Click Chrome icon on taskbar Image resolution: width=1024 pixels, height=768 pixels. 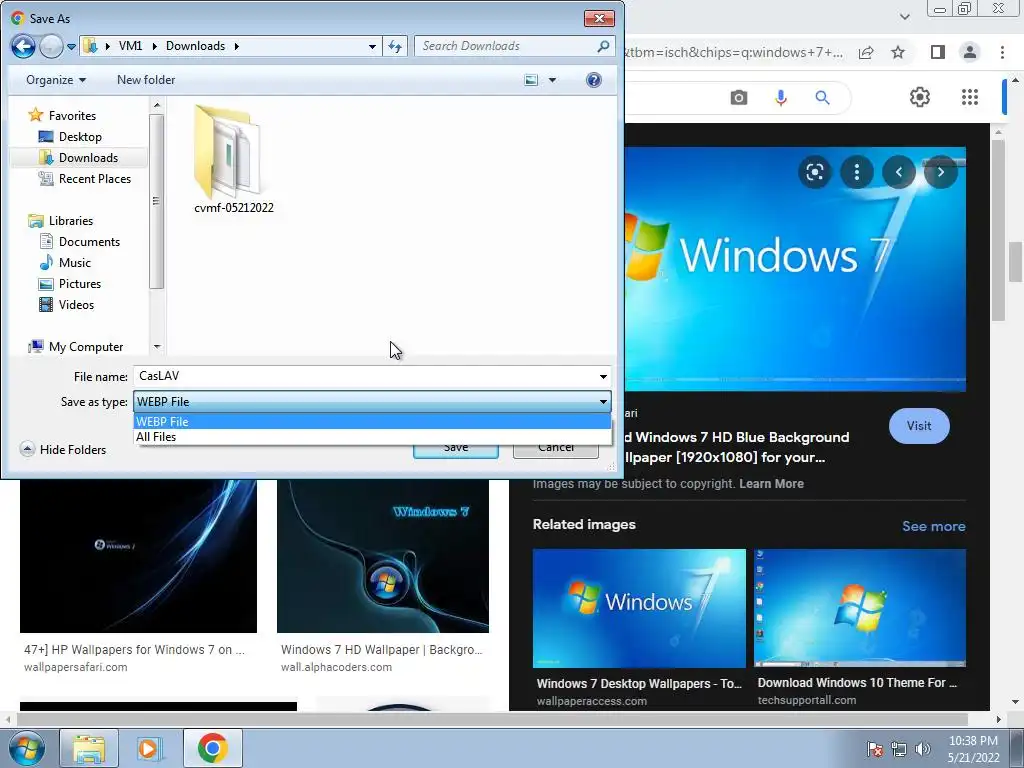pyautogui.click(x=212, y=748)
